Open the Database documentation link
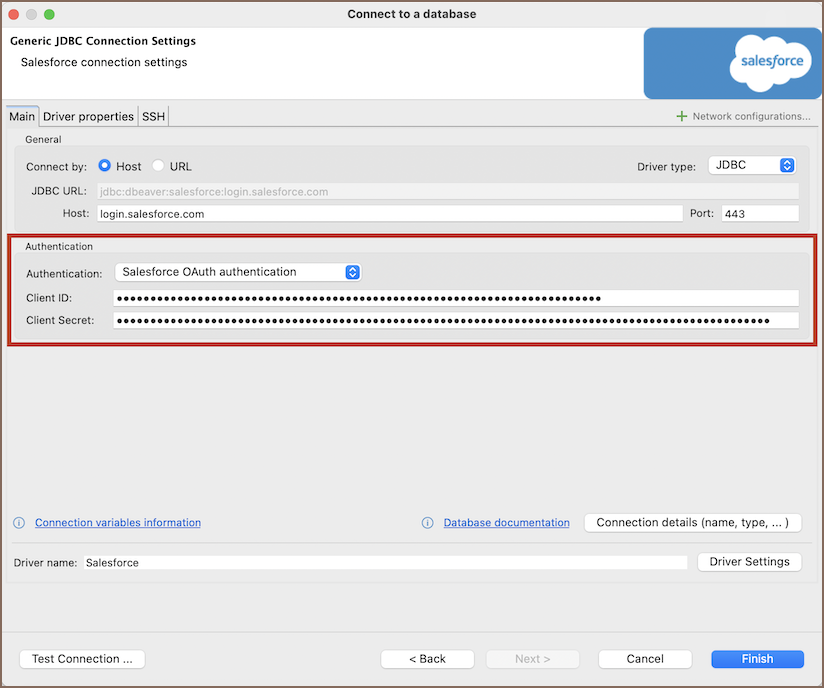The image size is (824, 688). click(x=506, y=523)
